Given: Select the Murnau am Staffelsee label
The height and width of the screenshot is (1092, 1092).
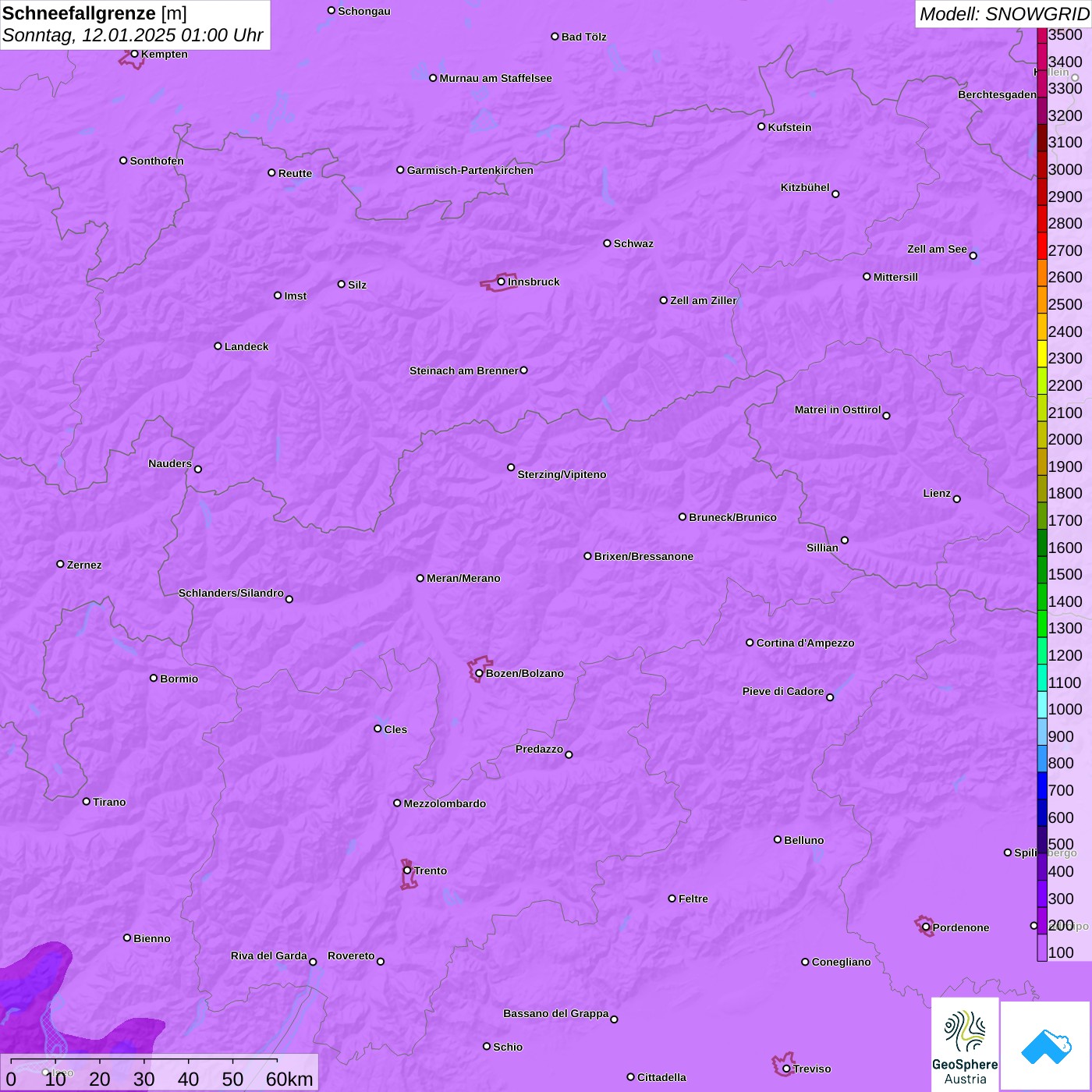Looking at the screenshot, I should tap(496, 78).
